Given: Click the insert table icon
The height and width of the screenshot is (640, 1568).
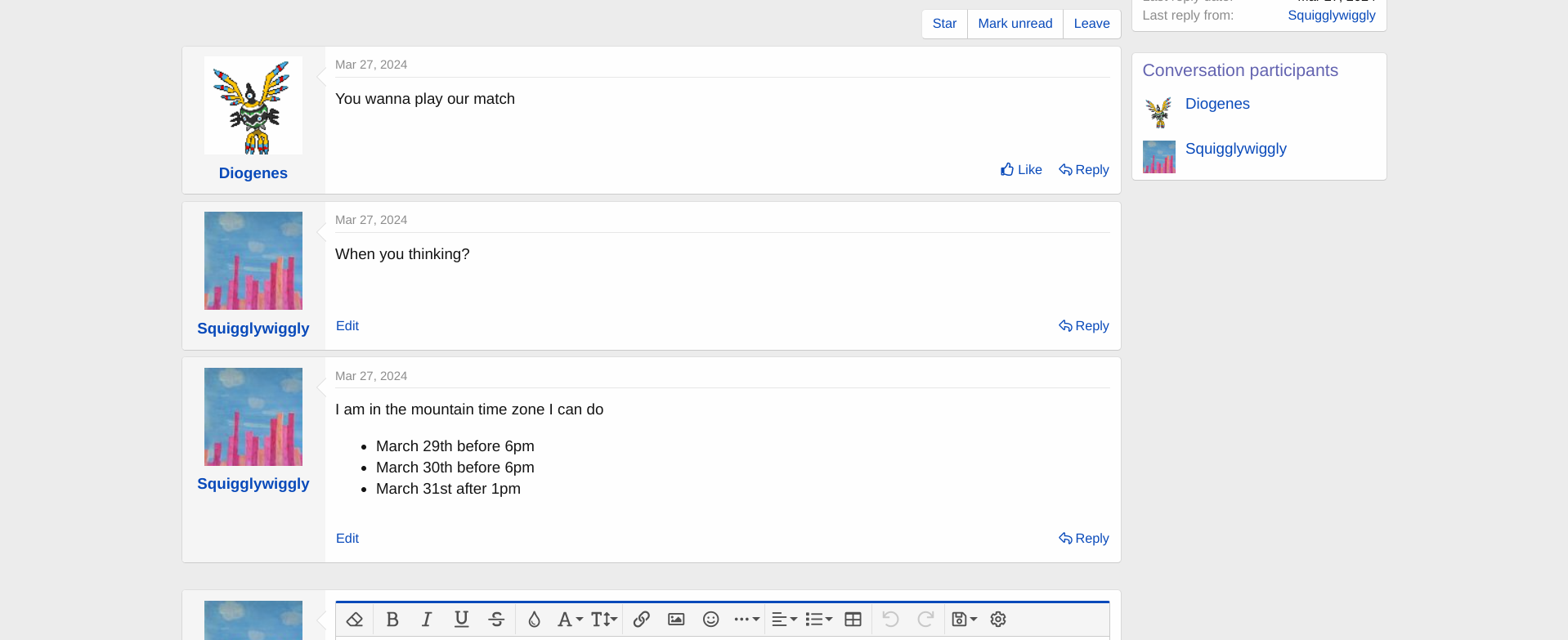Looking at the screenshot, I should (853, 620).
